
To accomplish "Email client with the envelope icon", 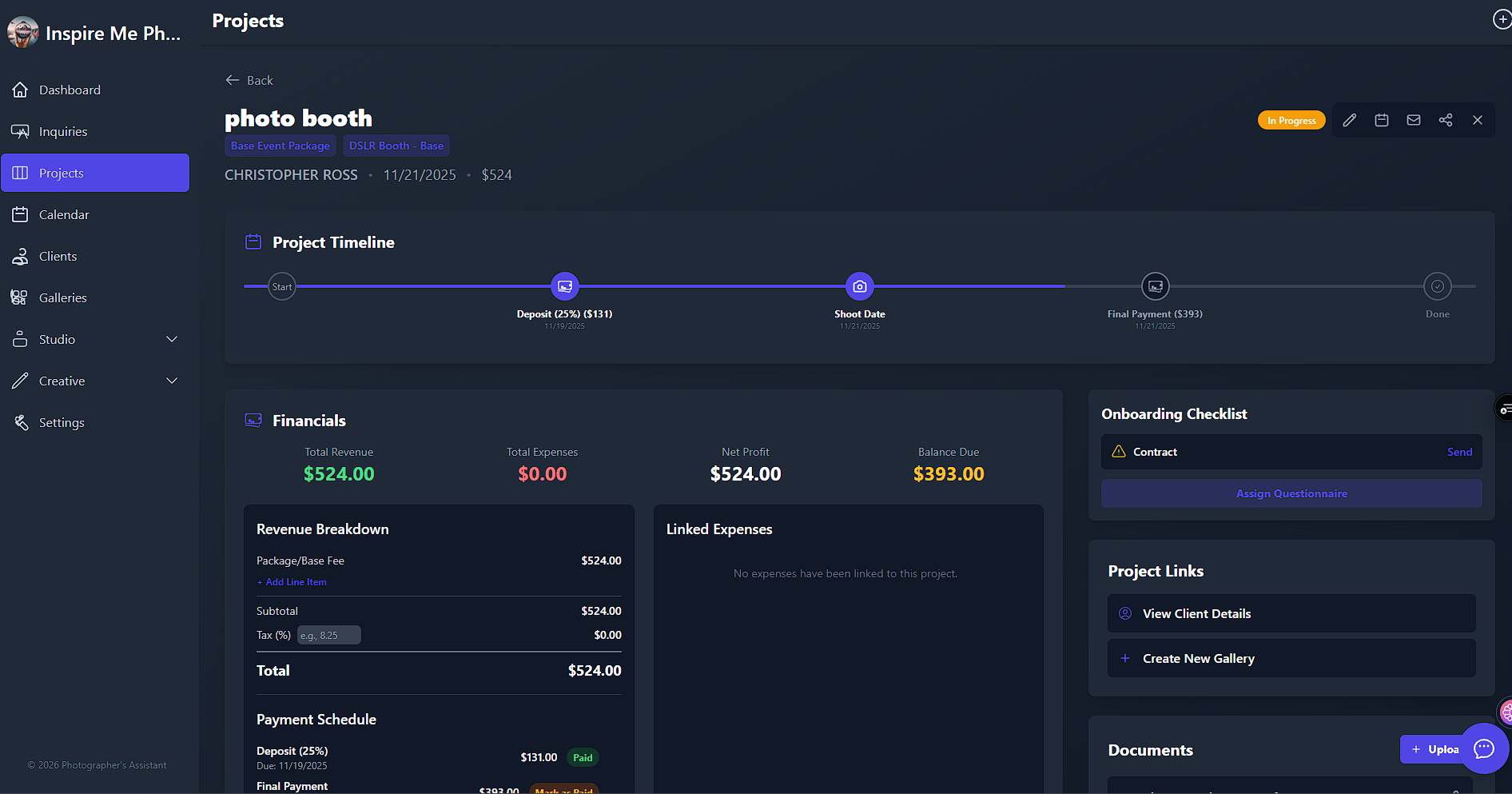I will point(1414,120).
